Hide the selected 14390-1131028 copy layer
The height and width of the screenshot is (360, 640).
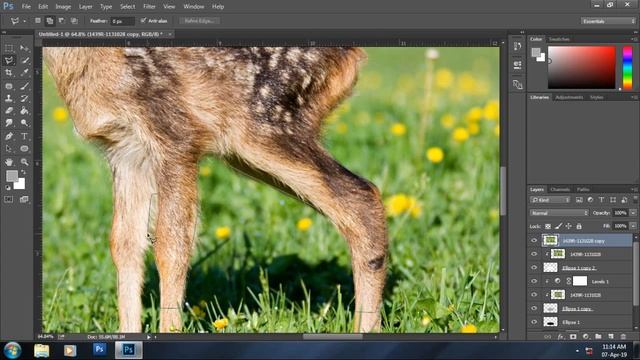[534, 240]
